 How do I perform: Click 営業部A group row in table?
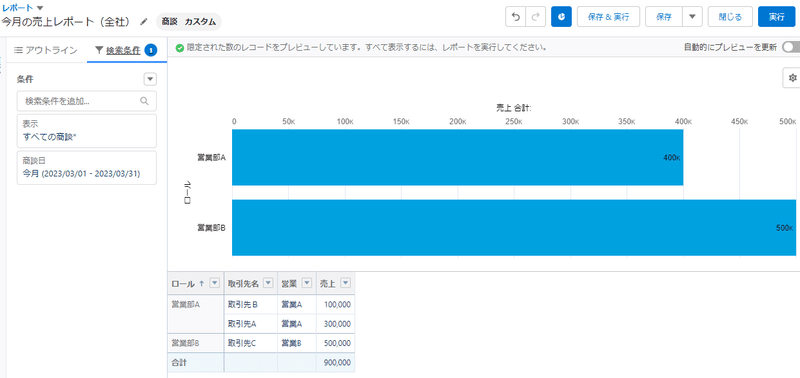[x=196, y=314]
